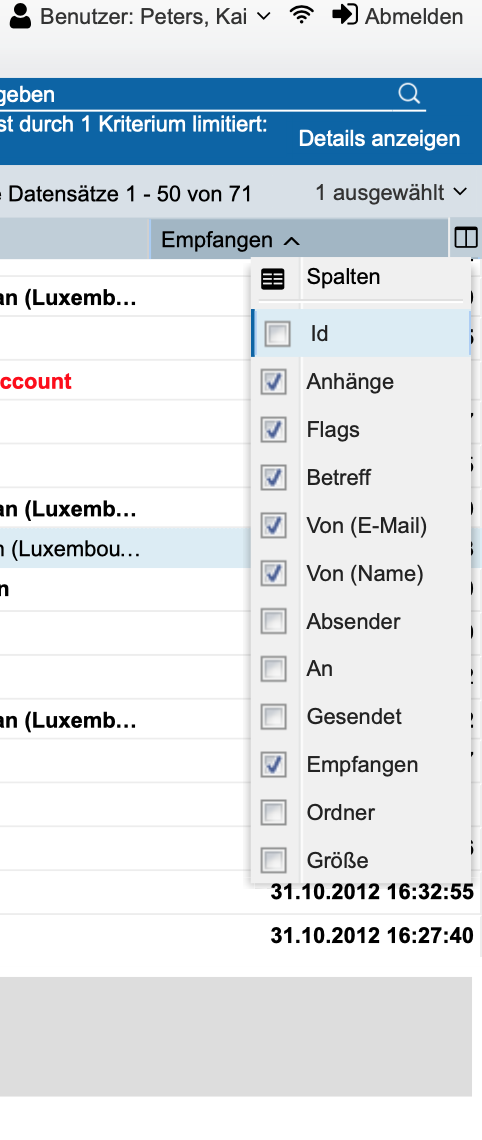Select the Größe menu entry label
The image size is (482, 1140).
click(x=337, y=860)
